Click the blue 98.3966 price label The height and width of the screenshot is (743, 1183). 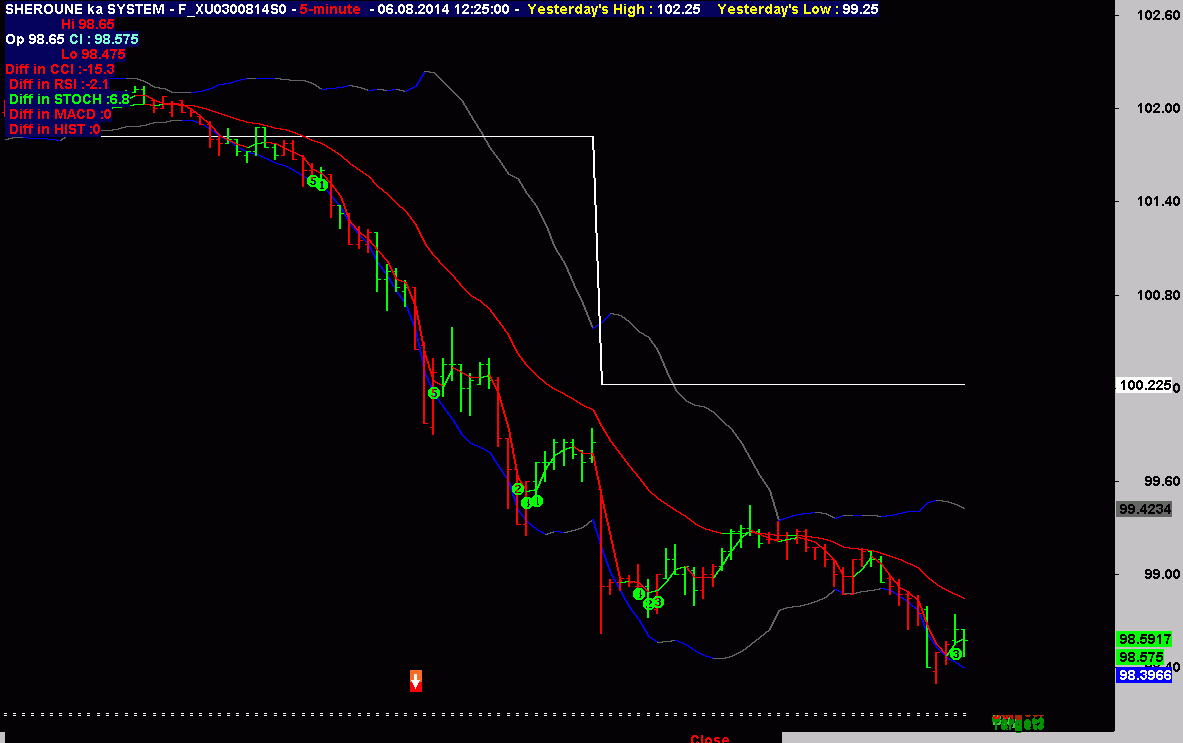pyautogui.click(x=1145, y=675)
